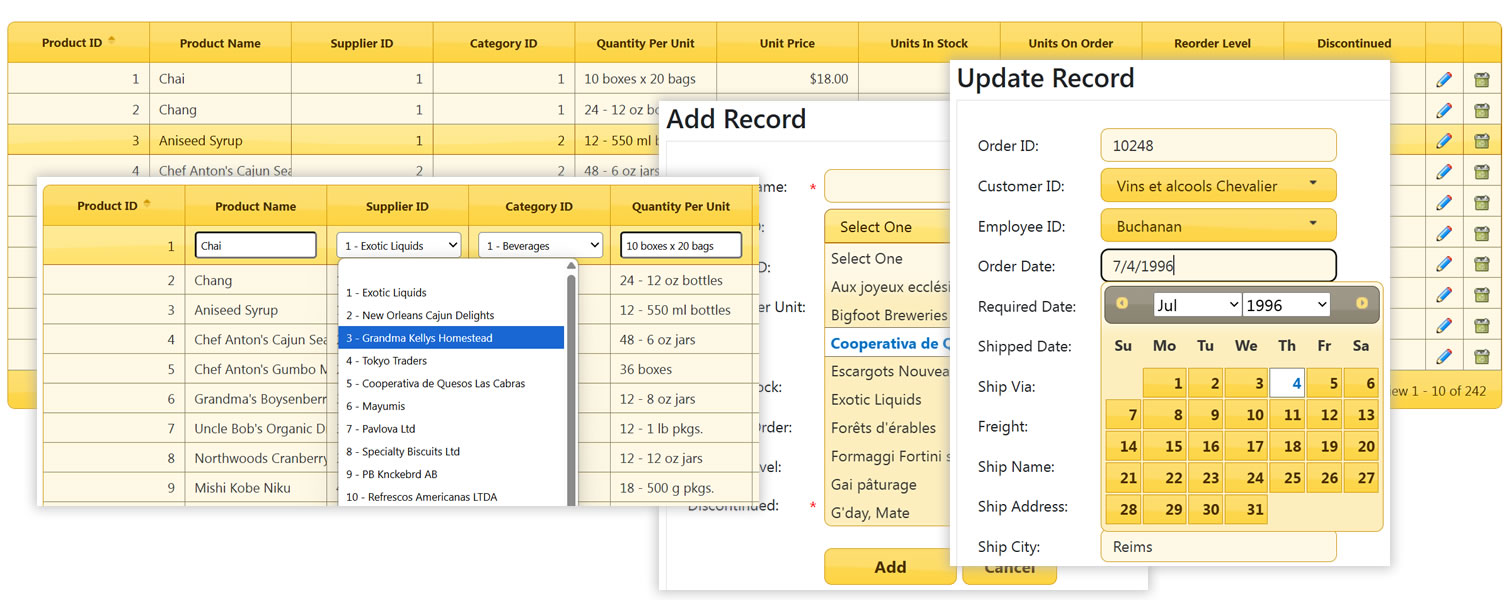The width and height of the screenshot is (1508, 600).
Task: Click the trash delete icon in the Chang row
Action: click(1481, 110)
